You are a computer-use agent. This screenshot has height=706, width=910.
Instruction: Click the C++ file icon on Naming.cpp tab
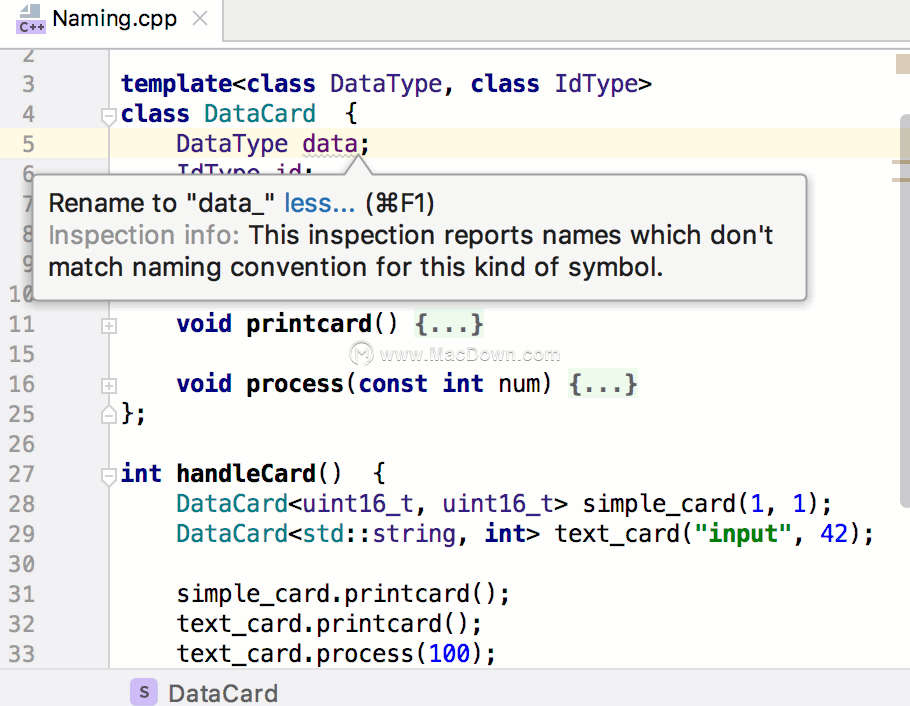click(31, 19)
